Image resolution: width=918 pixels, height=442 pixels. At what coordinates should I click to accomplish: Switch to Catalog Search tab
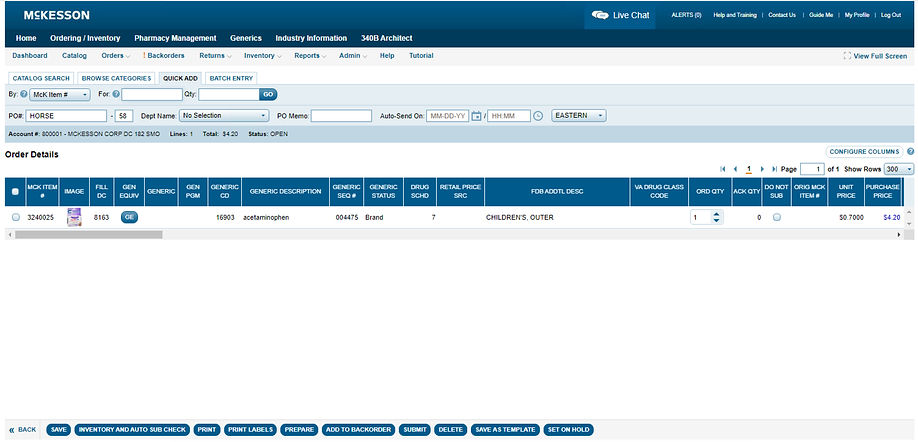click(41, 78)
